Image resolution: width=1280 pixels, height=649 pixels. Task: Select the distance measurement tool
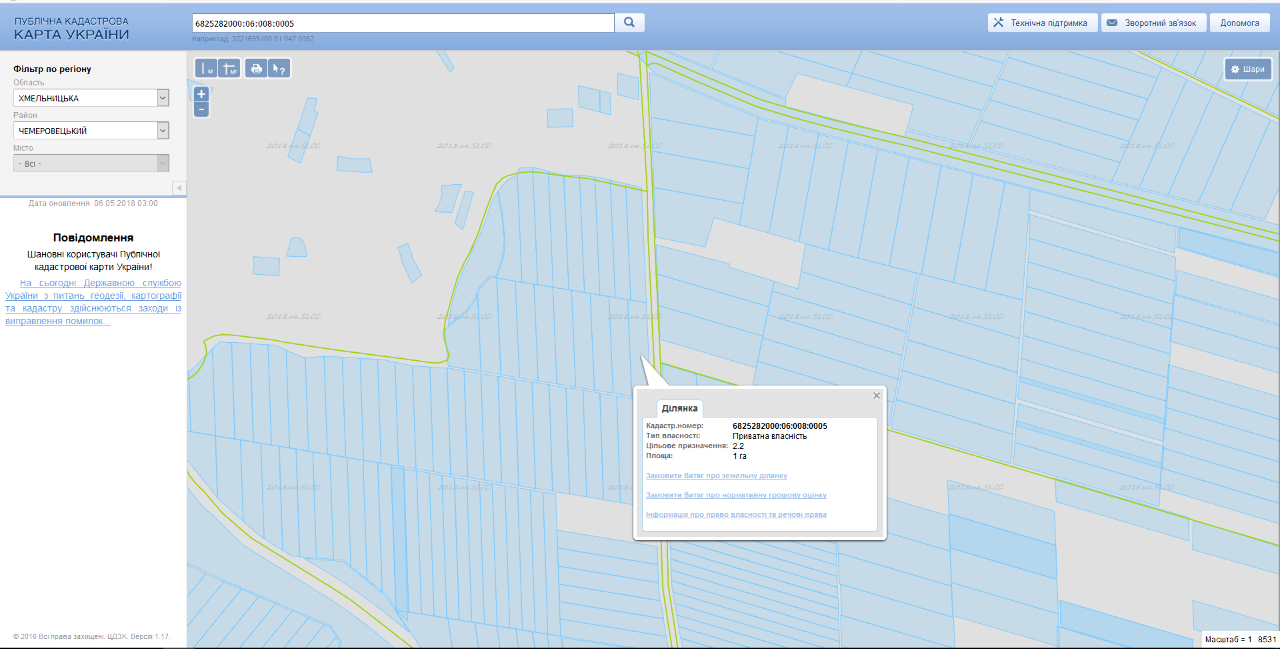point(206,69)
